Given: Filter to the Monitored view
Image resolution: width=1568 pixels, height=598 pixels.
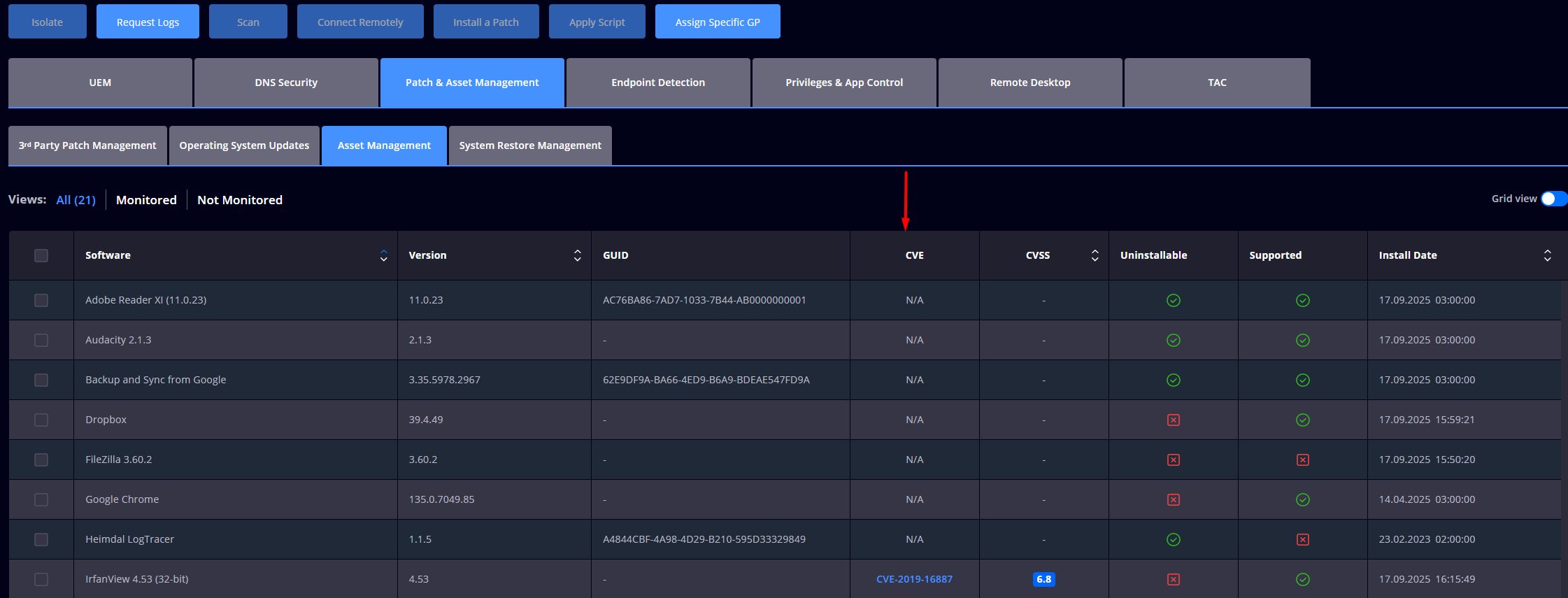Looking at the screenshot, I should (x=146, y=200).
